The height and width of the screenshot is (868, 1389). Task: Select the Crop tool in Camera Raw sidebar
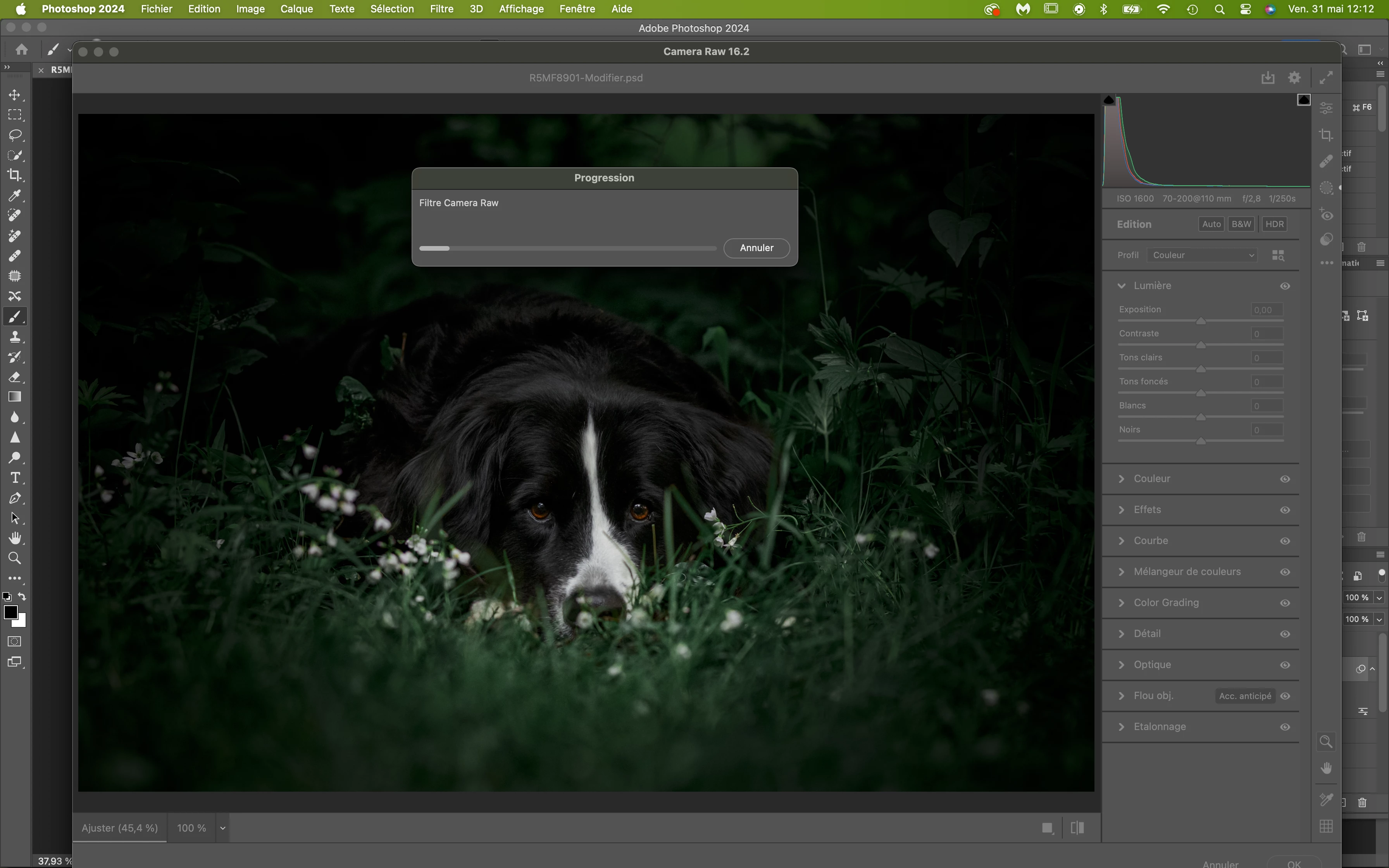pos(1326,136)
